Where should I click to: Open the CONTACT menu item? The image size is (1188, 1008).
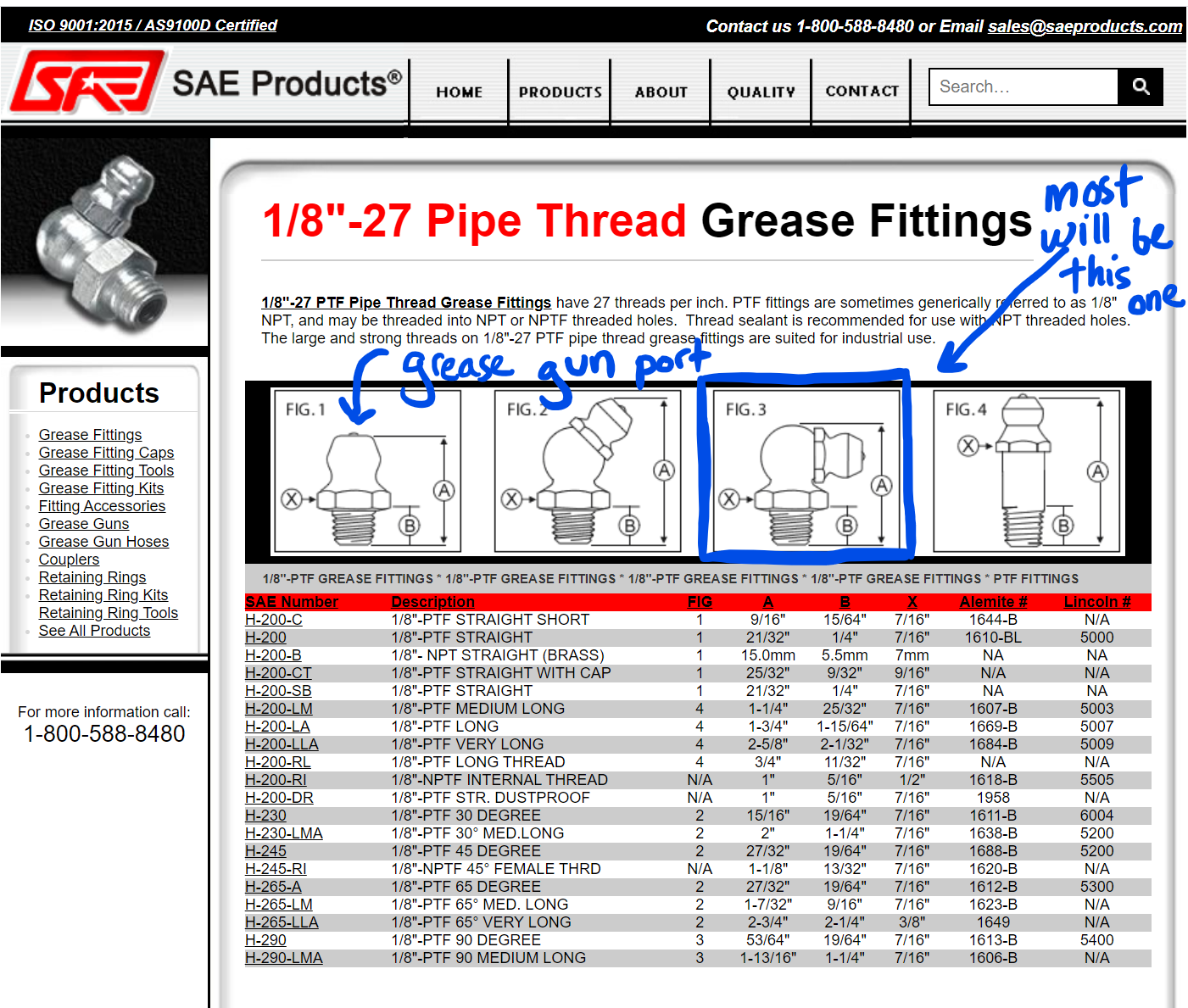click(x=862, y=91)
